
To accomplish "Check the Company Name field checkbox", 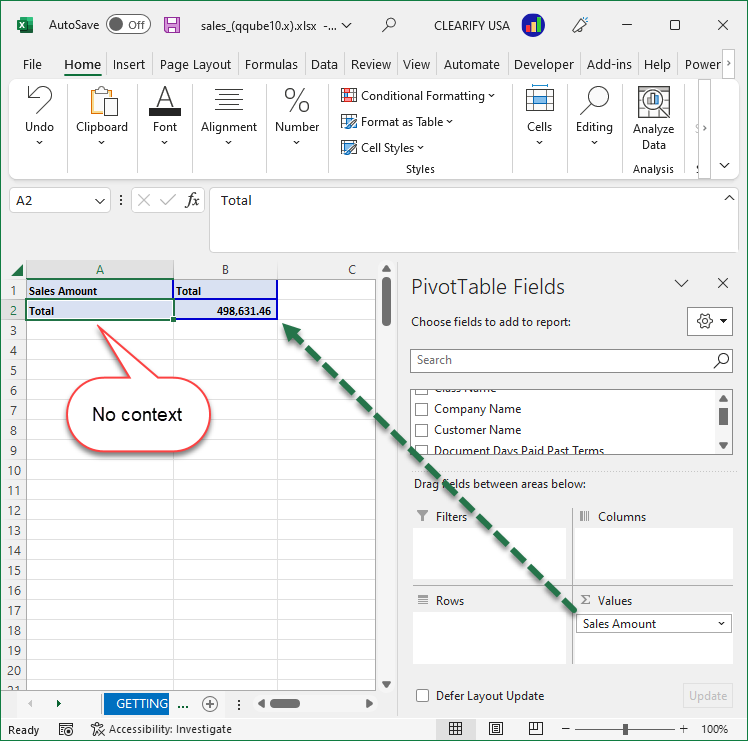I will (421, 409).
